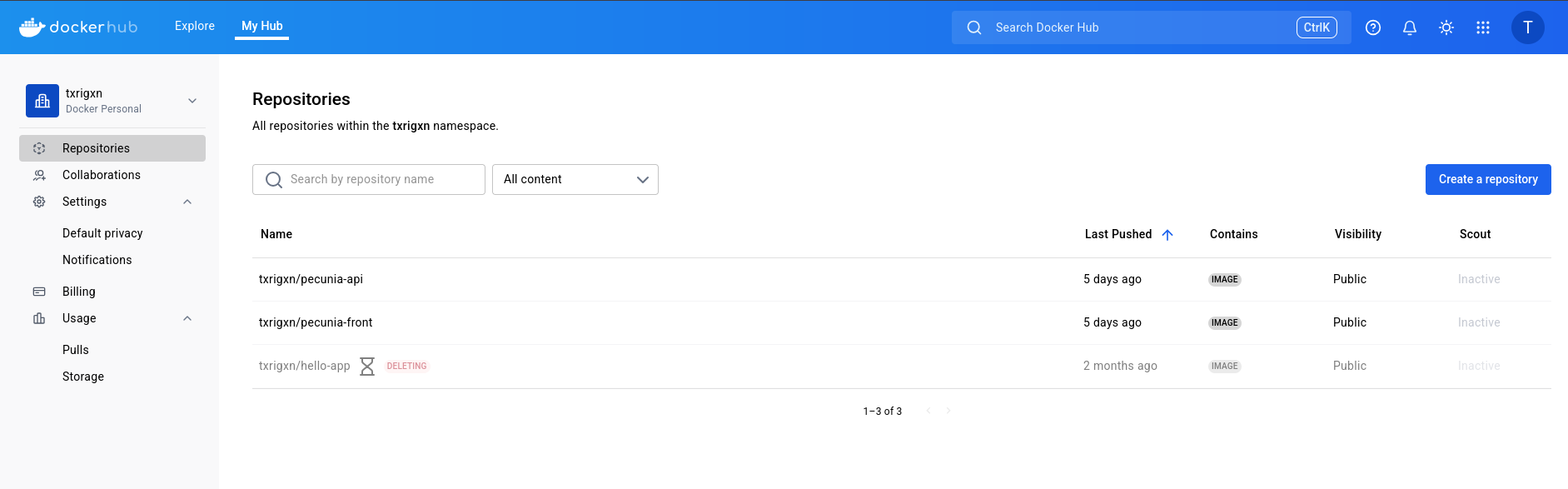Click the IMAGE badge for hello-app

point(1225,367)
